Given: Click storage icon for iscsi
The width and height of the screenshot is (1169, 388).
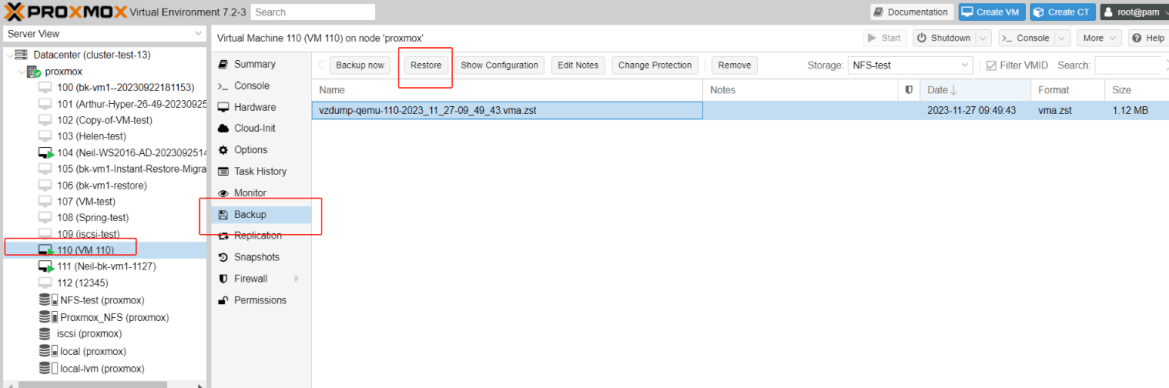Looking at the screenshot, I should 46,334.
